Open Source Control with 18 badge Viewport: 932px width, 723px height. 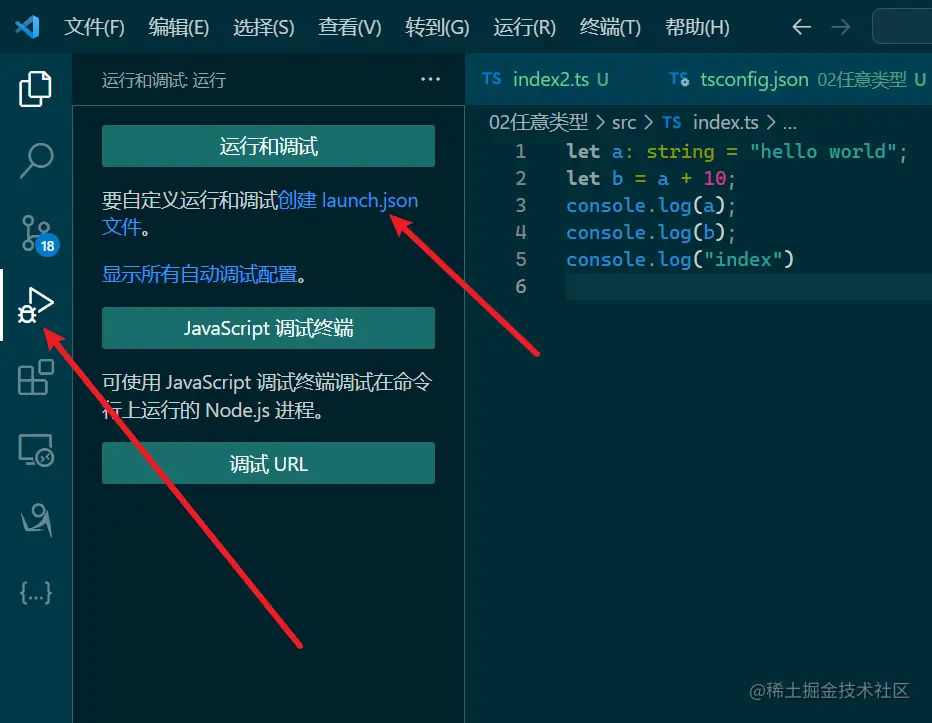click(39, 234)
